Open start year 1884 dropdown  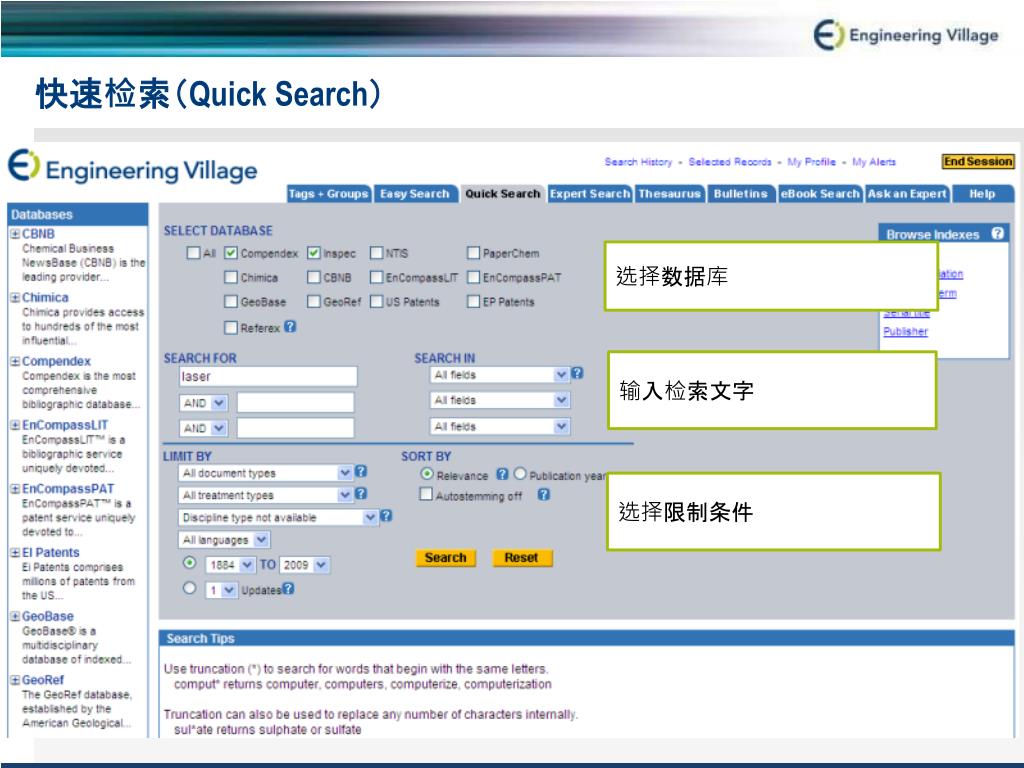pos(231,565)
